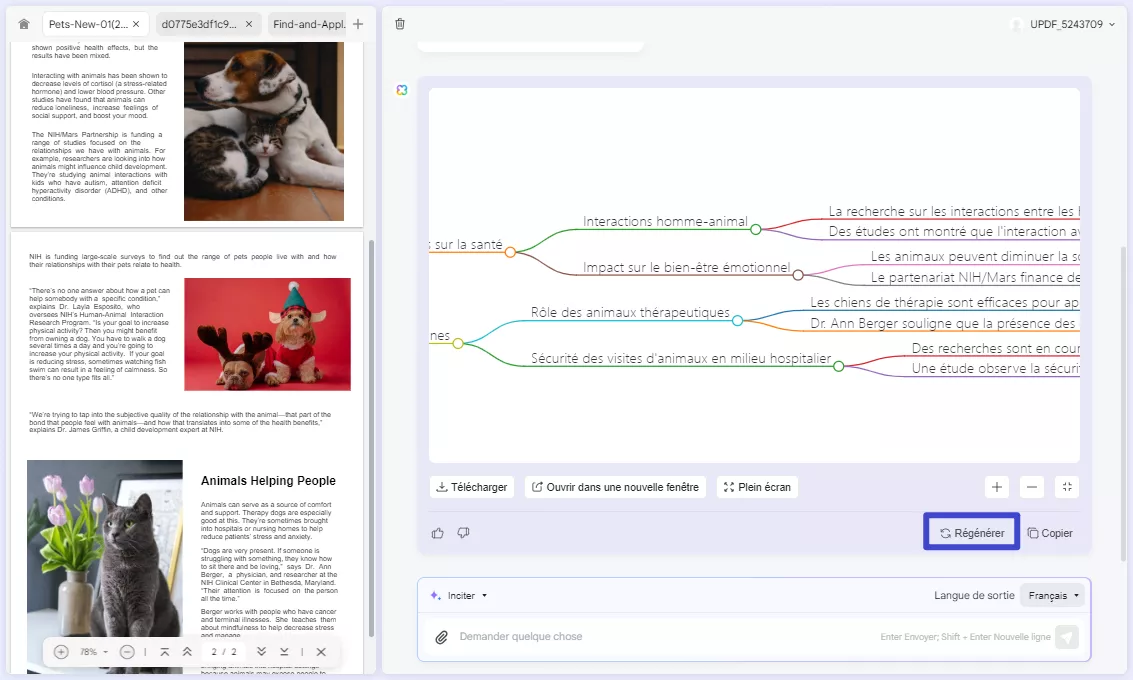Go to the next PDF page
1133x680 pixels.
point(262,652)
